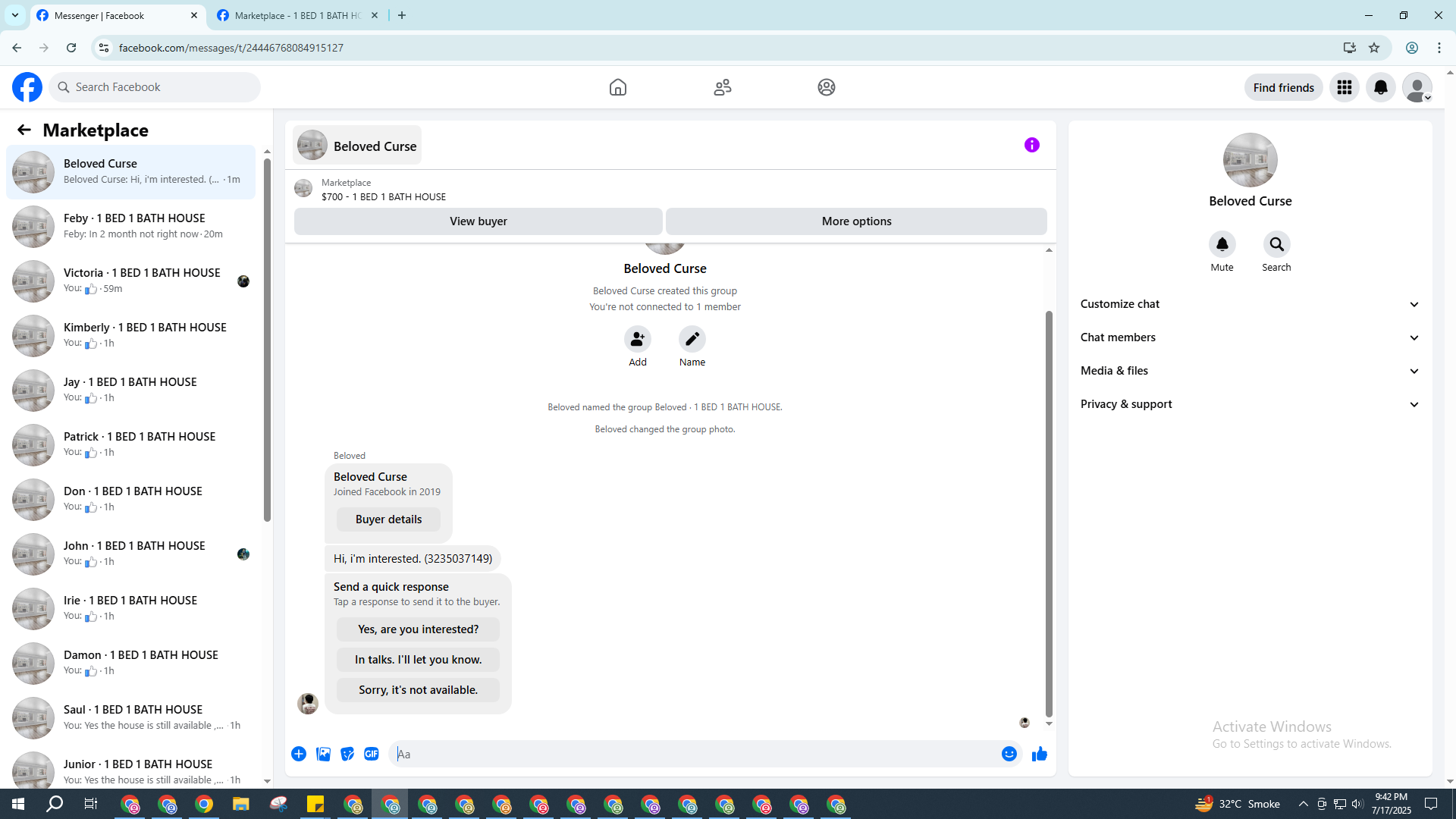This screenshot has height=819, width=1456.
Task: Click the View buyer button
Action: click(479, 221)
